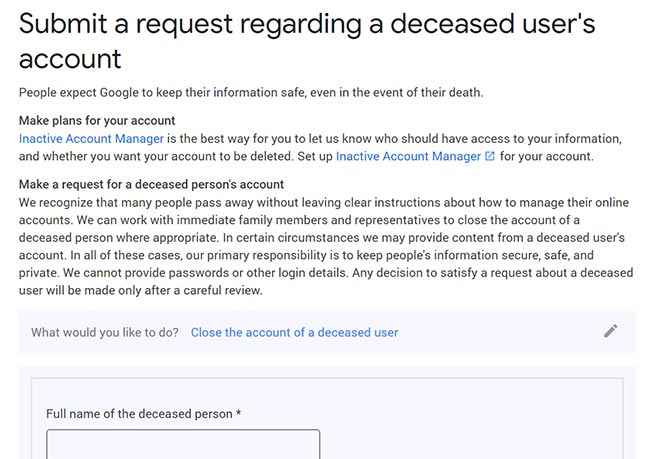The width and height of the screenshot is (650, 459).
Task: Click the pencil edit icon
Action: click(611, 331)
